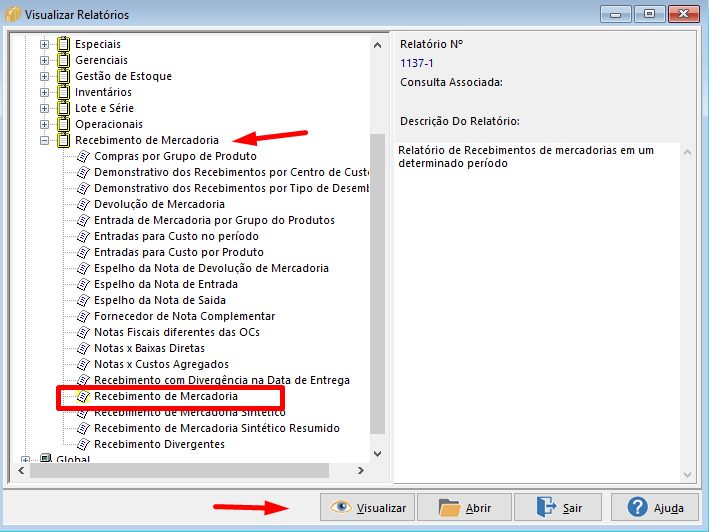Select Entrada de Mercadoria por Grupo do Produtos
The image size is (709, 532).
pyautogui.click(x=214, y=220)
